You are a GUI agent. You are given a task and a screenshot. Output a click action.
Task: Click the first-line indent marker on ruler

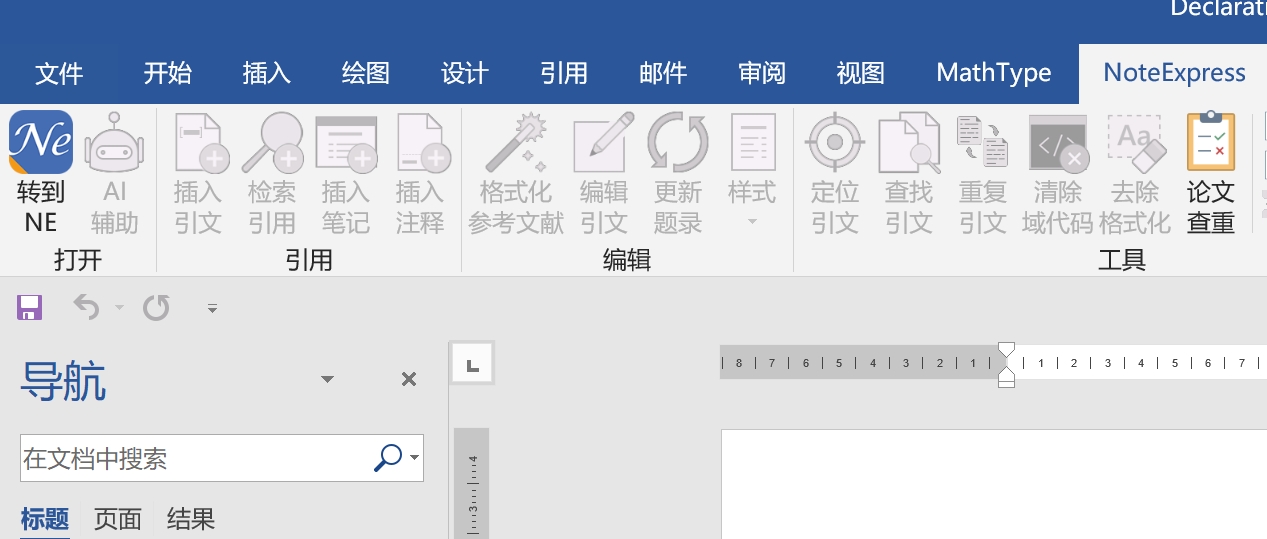pos(1007,349)
